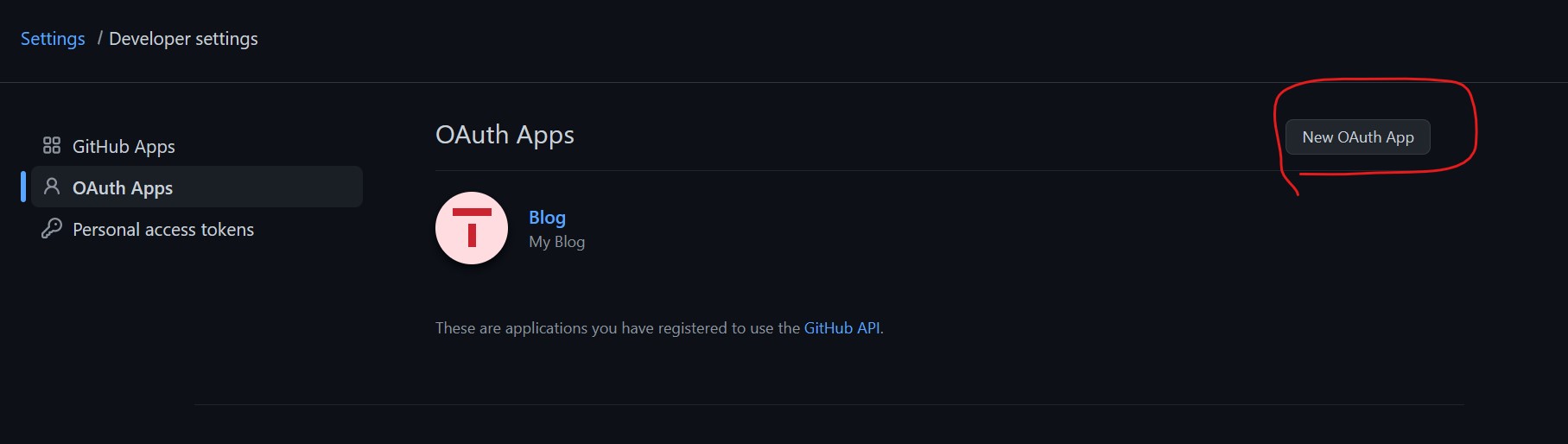Open the Personal access tokens sidebar label
Image resolution: width=1568 pixels, height=444 pixels.
[163, 229]
